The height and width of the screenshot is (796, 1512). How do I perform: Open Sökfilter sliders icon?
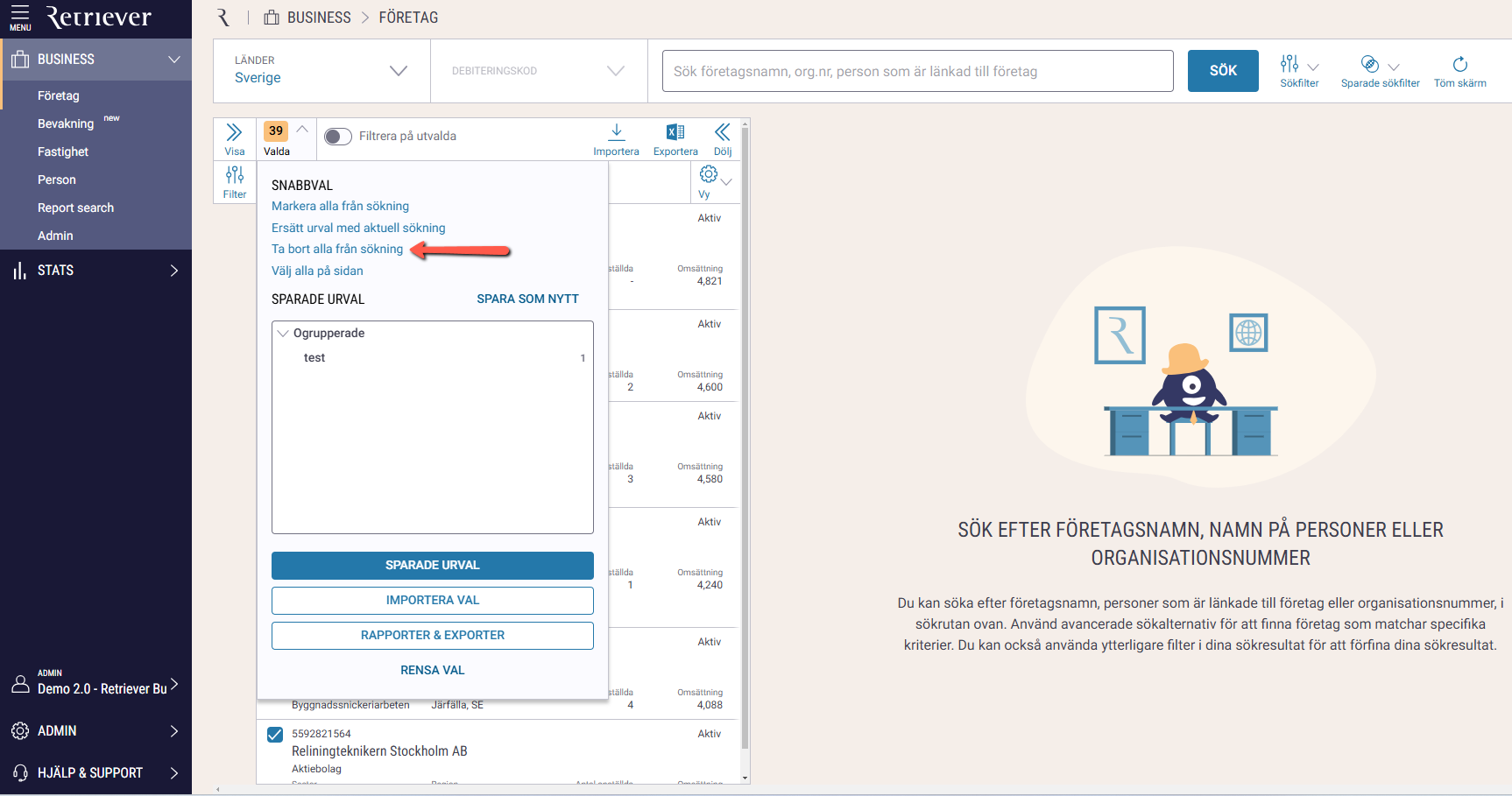[x=1289, y=64]
